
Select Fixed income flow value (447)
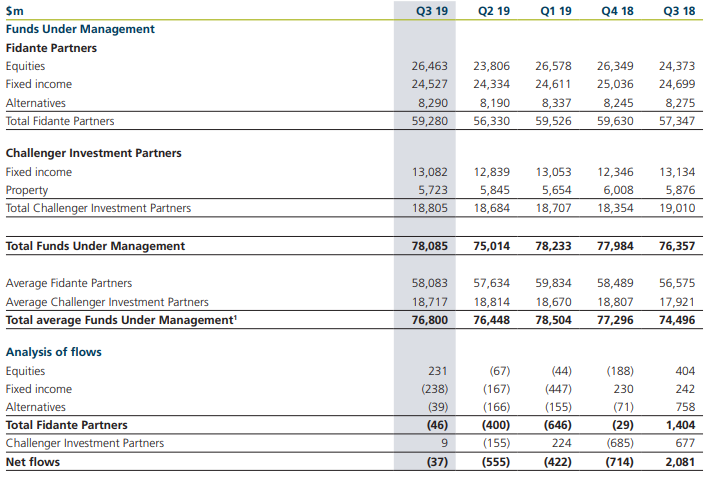tap(558, 389)
